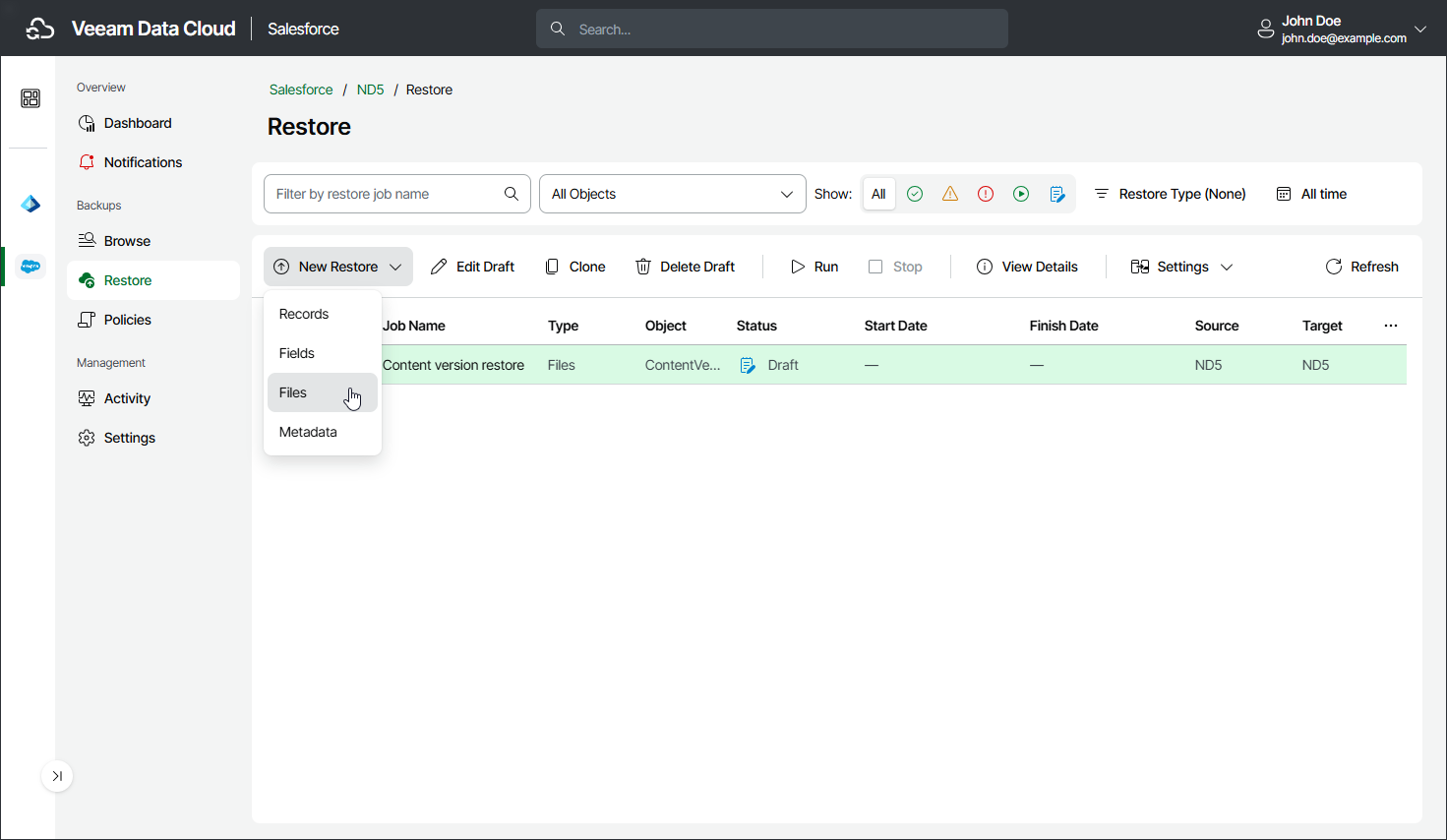Choose Records from New Restore menu
Viewport: 1447px width, 840px height.
coord(323,314)
